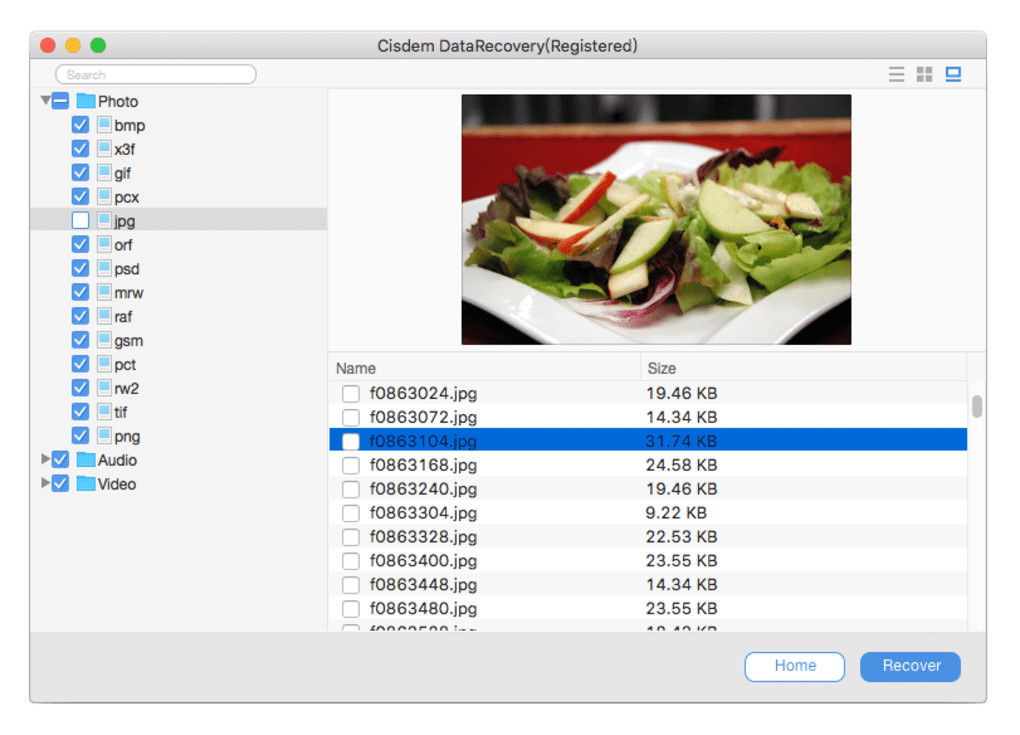Select the rw2 tree item label
The width and height of the screenshot is (1020, 735).
127,388
